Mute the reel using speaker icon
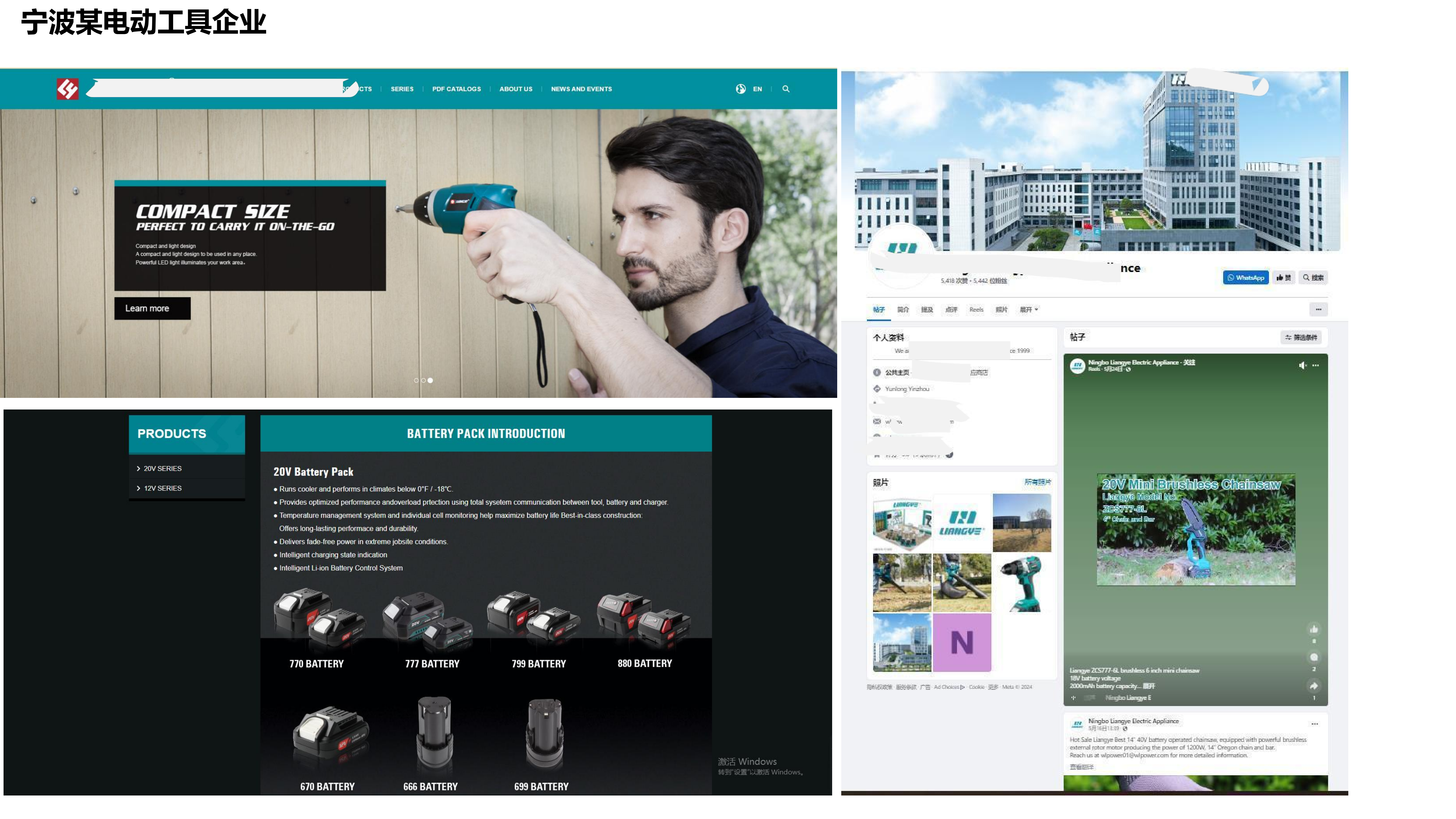Viewport: 1456px width, 819px height. pos(1302,366)
